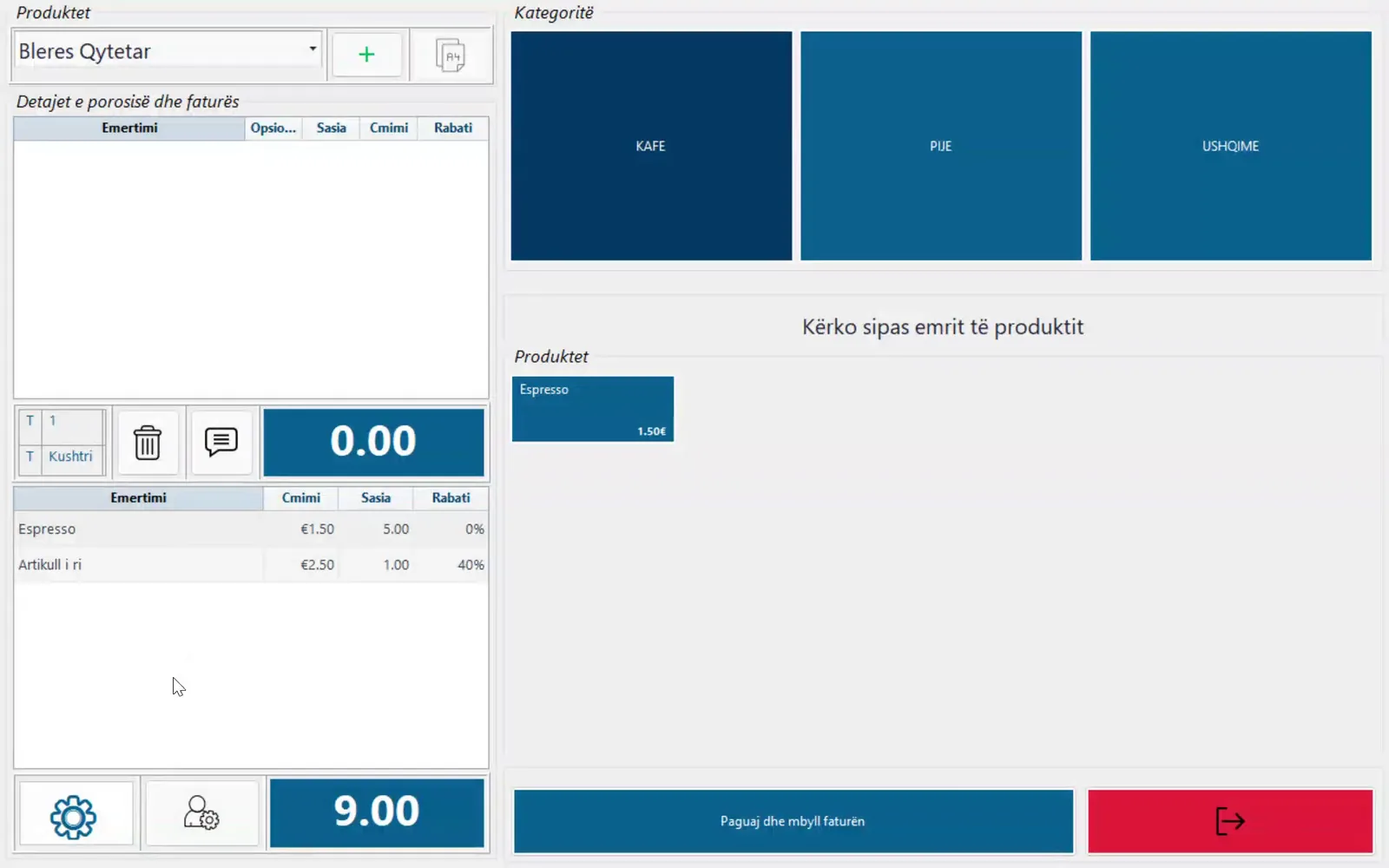
Task: Click the red exit logout button
Action: tap(1230, 821)
